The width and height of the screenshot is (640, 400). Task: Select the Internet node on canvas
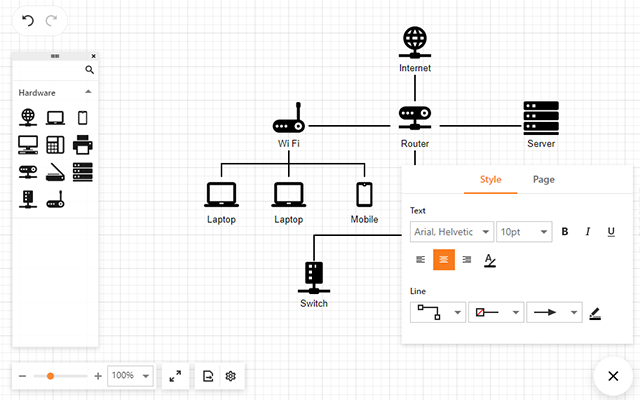415,42
